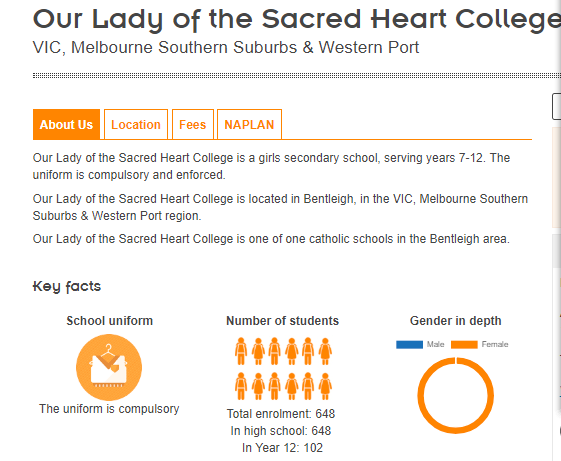
Task: Open the About Us tab
Action: 66,124
